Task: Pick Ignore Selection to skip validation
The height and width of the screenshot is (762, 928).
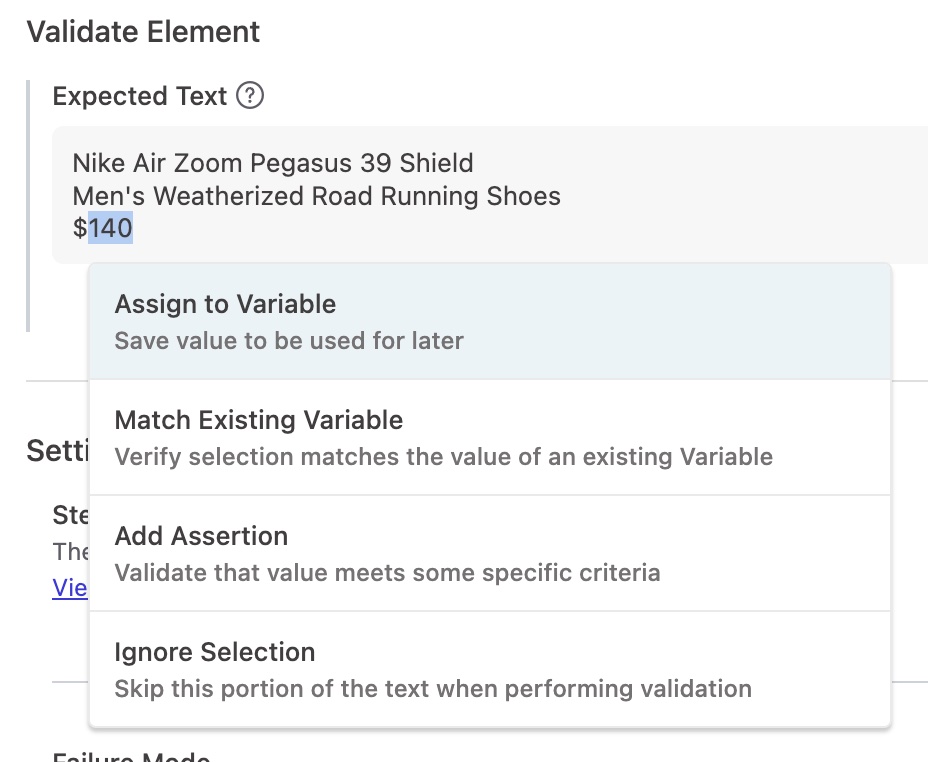Action: pyautogui.click(x=214, y=652)
